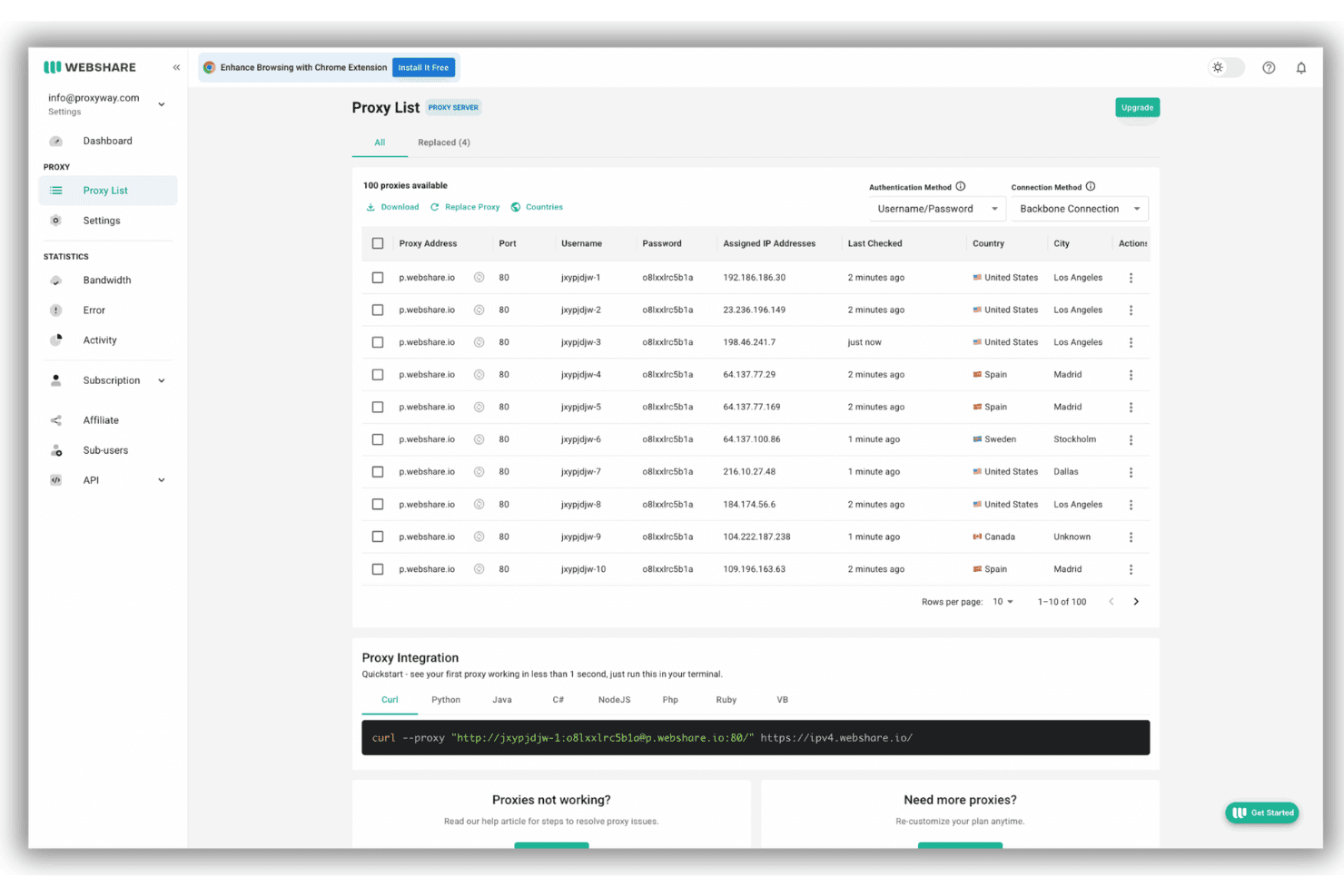The width and height of the screenshot is (1344, 896).
Task: Open actions menu for jxypjdjw-10 row
Action: tap(1131, 569)
